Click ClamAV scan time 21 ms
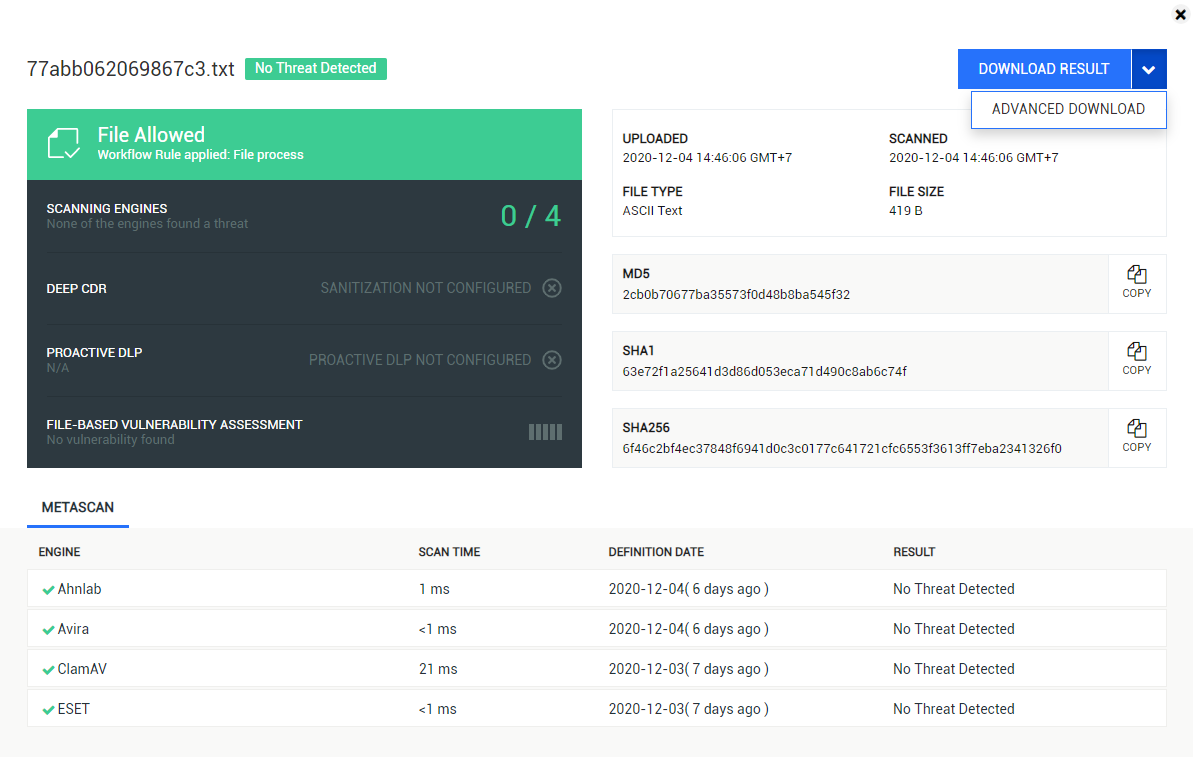This screenshot has height=757, width=1193. (438, 669)
